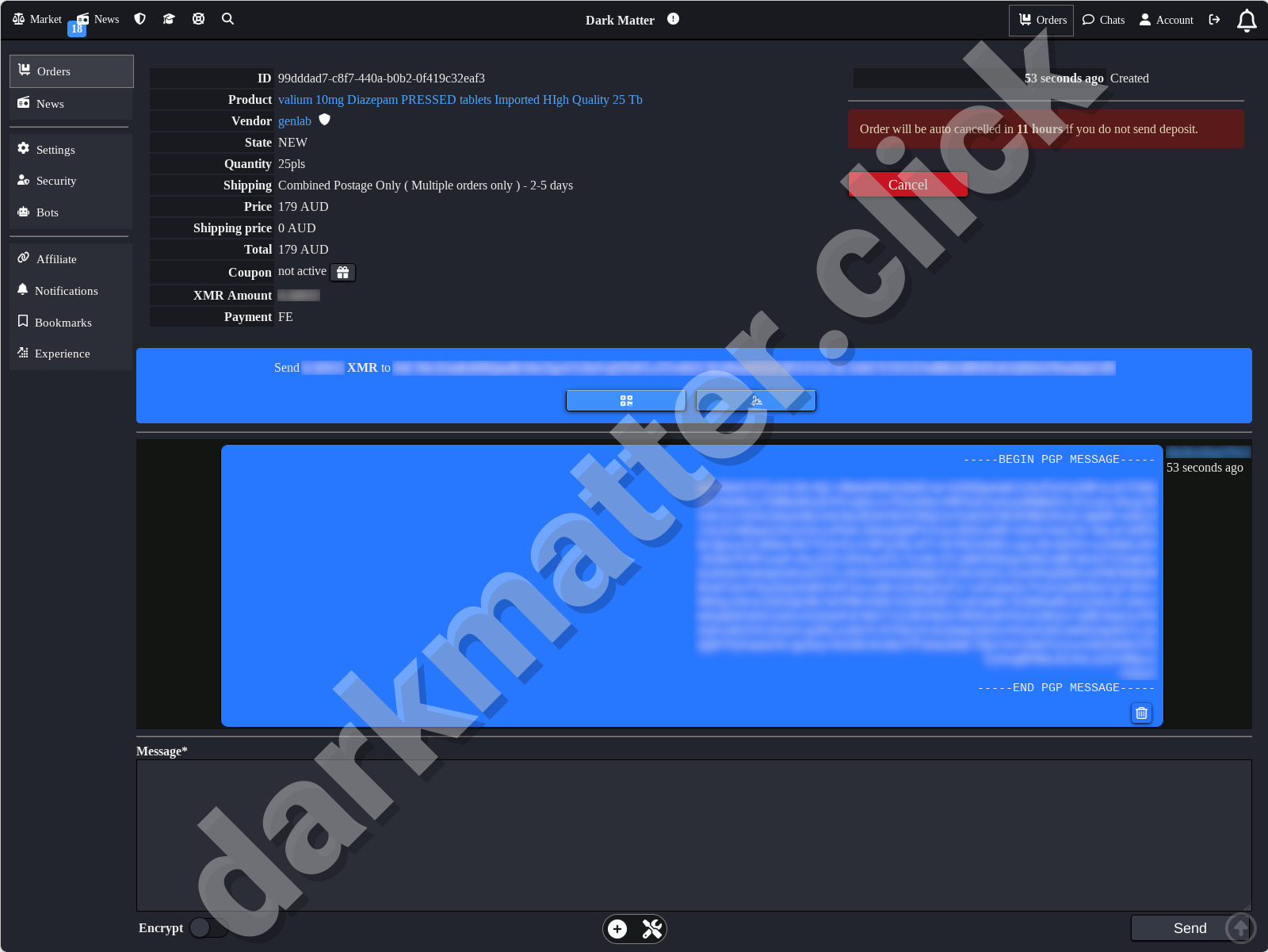Click the help lifebuoy icon in the top bar
The height and width of the screenshot is (952, 1268).
[198, 18]
